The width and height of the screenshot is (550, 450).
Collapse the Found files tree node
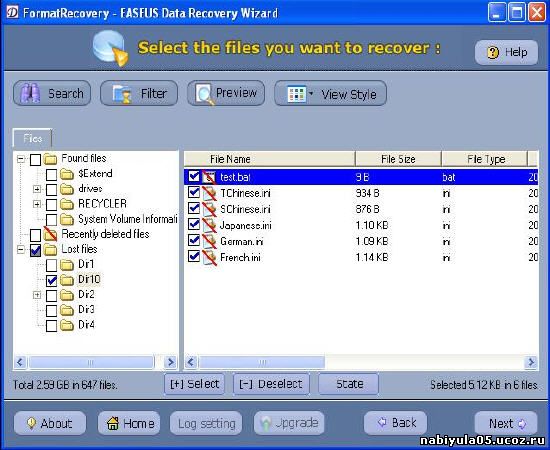pyautogui.click(x=21, y=159)
